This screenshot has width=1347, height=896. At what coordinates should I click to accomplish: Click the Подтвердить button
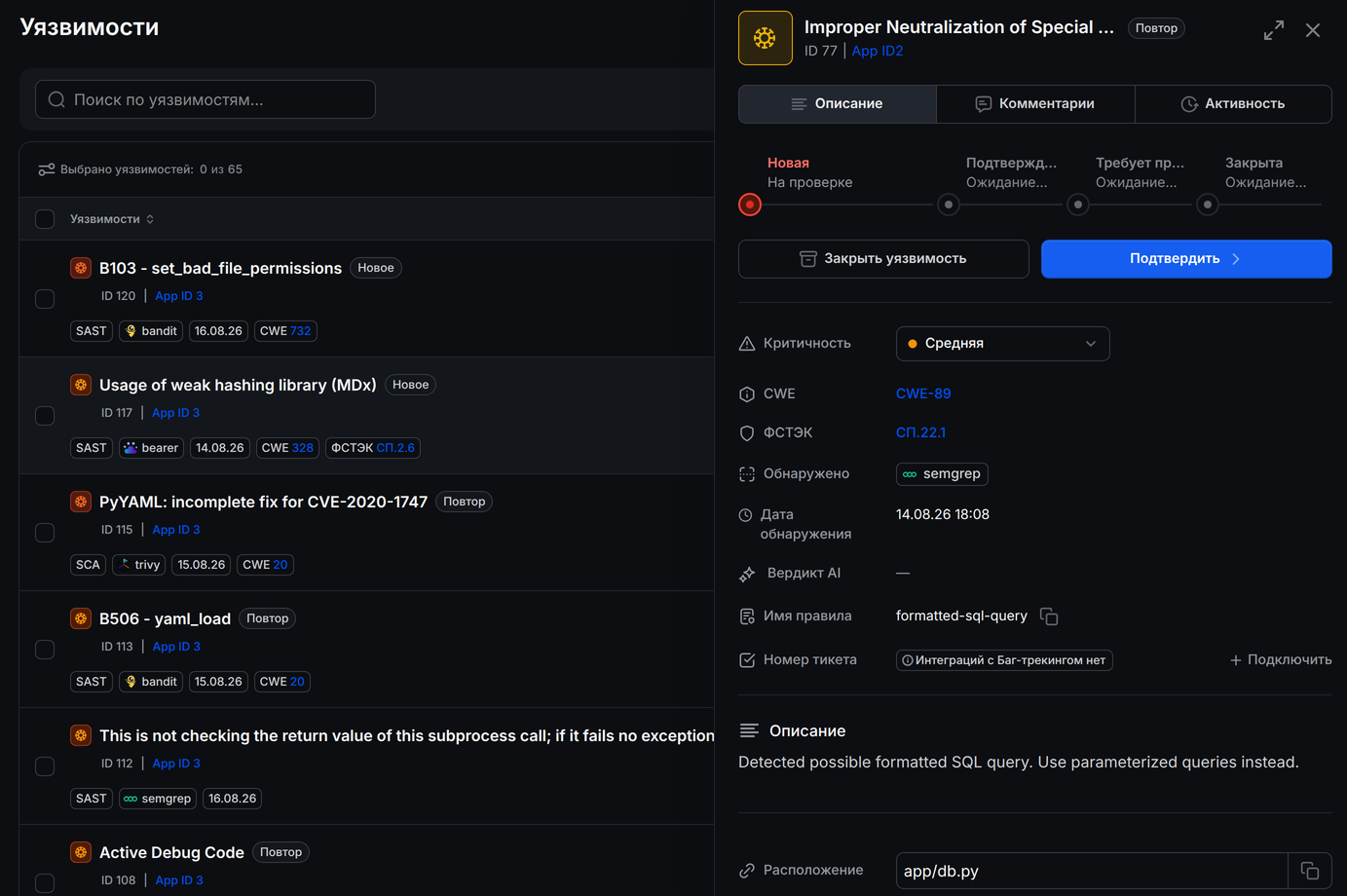point(1186,259)
